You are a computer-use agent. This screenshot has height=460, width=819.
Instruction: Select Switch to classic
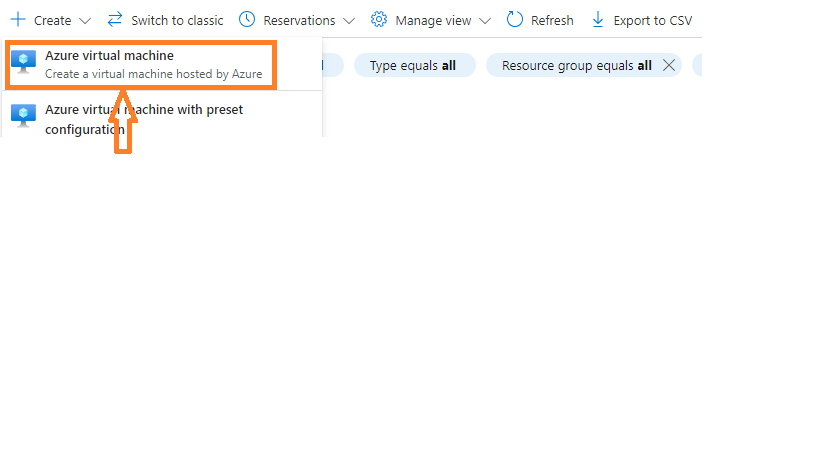click(x=177, y=20)
